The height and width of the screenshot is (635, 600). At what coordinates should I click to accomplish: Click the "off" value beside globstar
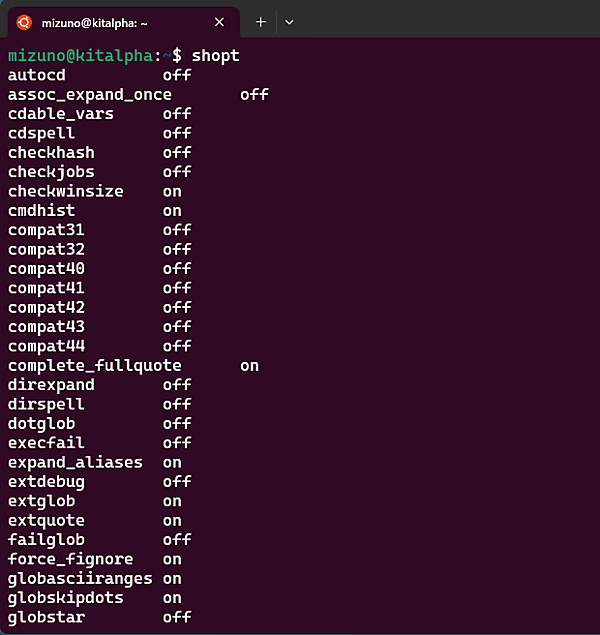click(177, 617)
